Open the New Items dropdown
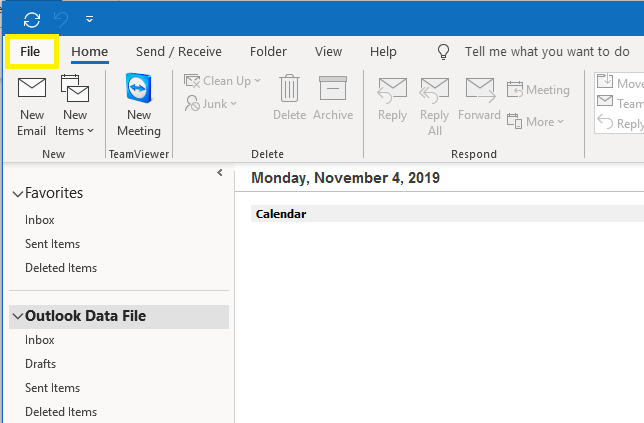The height and width of the screenshot is (423, 644). click(75, 106)
